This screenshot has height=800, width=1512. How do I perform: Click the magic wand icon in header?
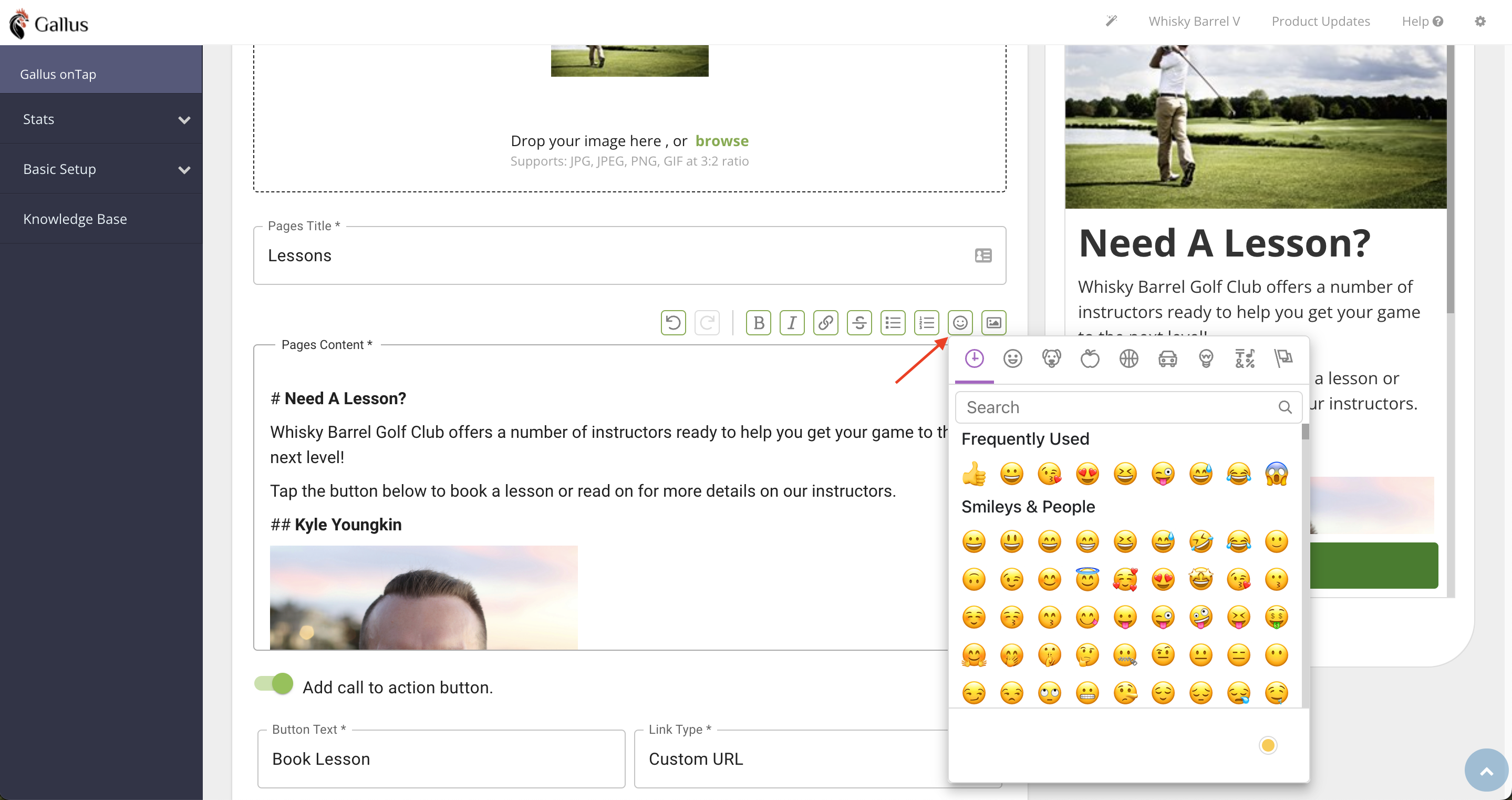(1111, 21)
